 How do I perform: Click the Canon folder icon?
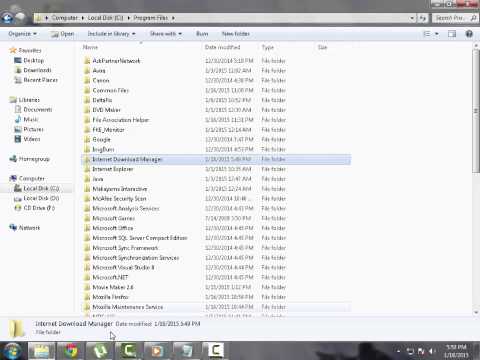click(x=87, y=80)
